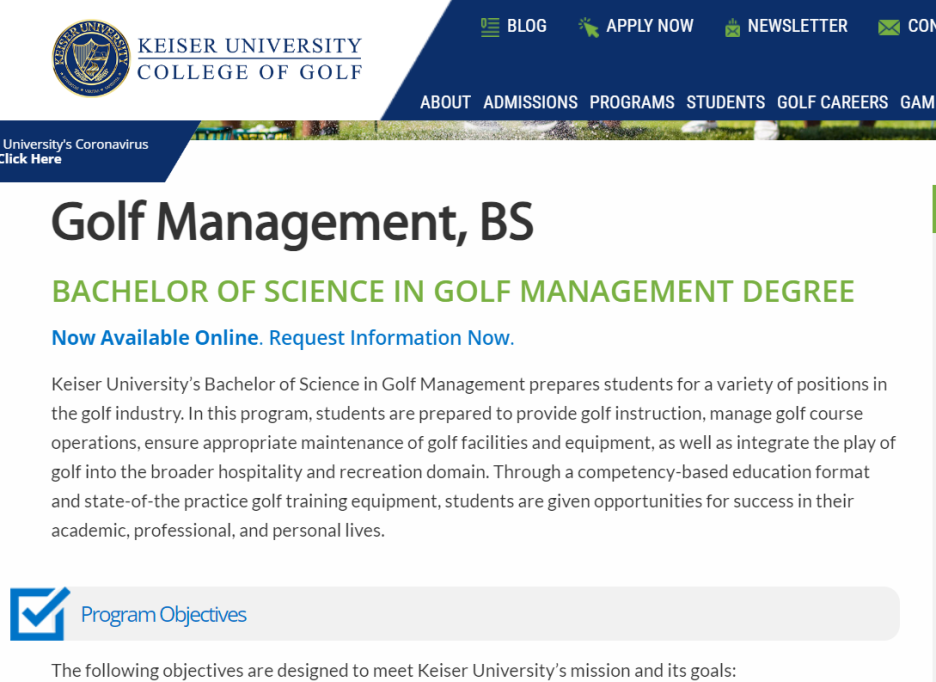The image size is (936, 682).
Task: Open the Apply Now link
Action: point(649,26)
